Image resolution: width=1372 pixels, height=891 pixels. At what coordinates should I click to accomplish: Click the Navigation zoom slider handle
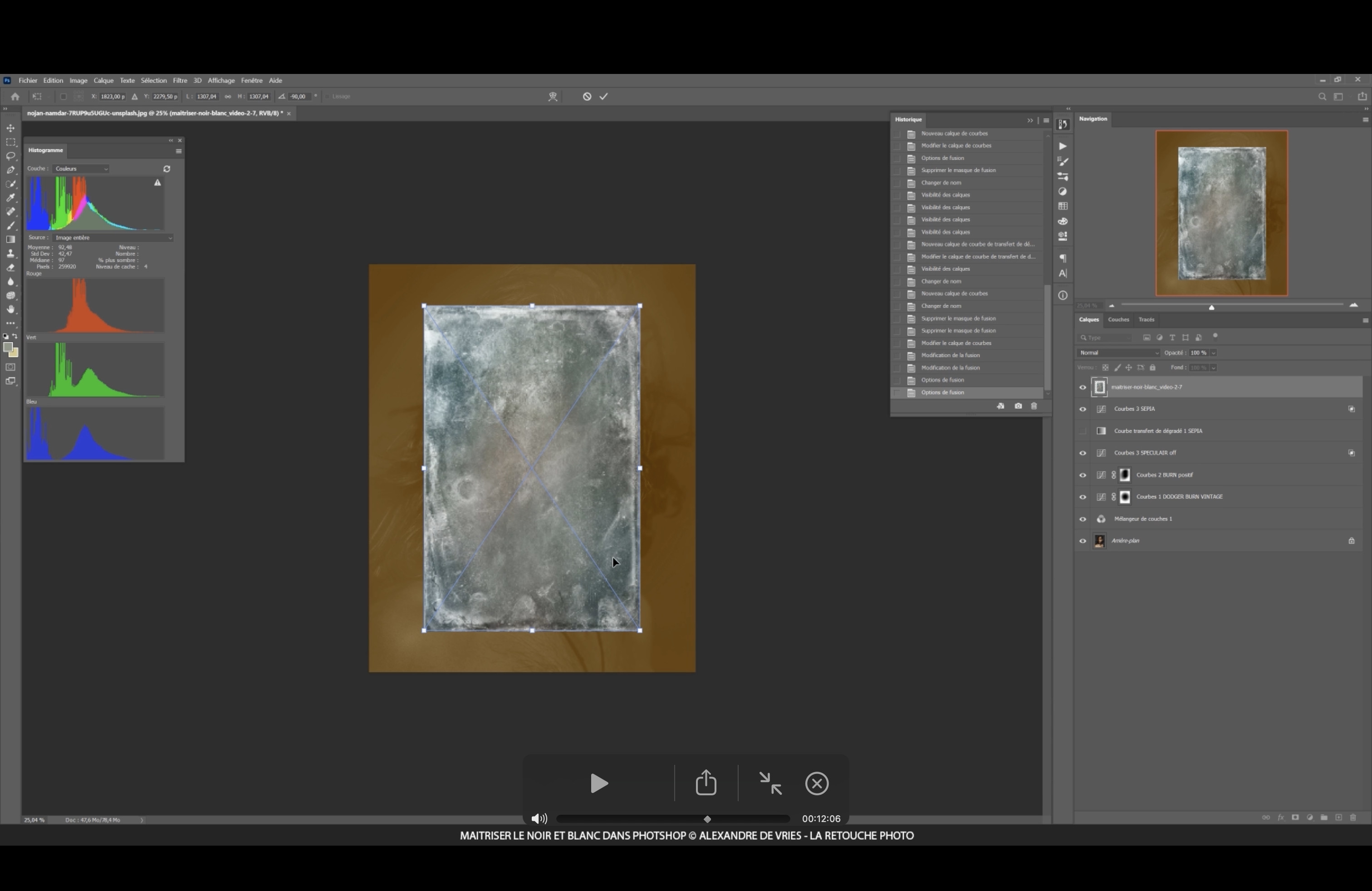click(x=1211, y=307)
